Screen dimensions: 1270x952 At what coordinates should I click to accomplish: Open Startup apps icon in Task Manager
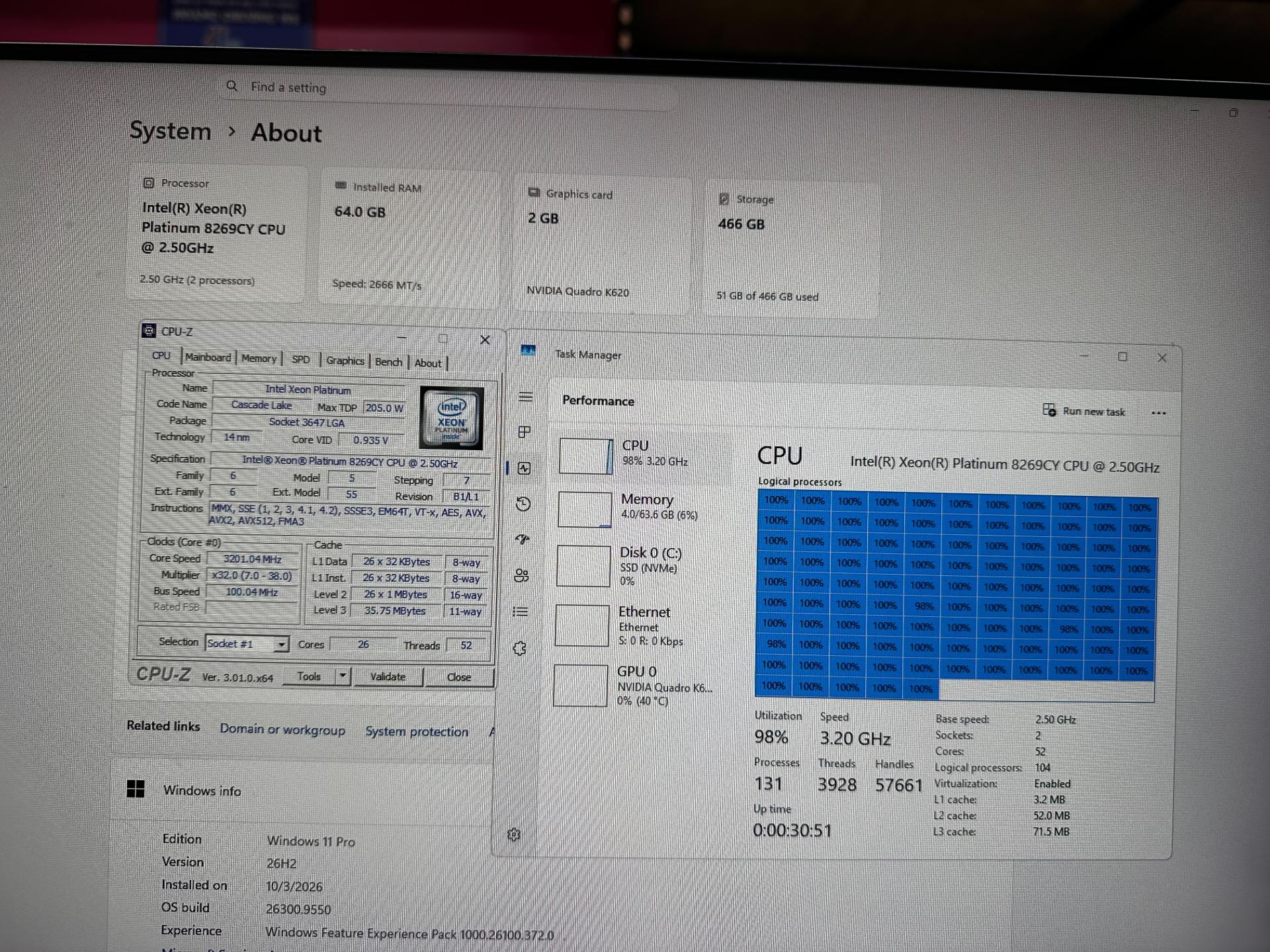pyautogui.click(x=523, y=539)
